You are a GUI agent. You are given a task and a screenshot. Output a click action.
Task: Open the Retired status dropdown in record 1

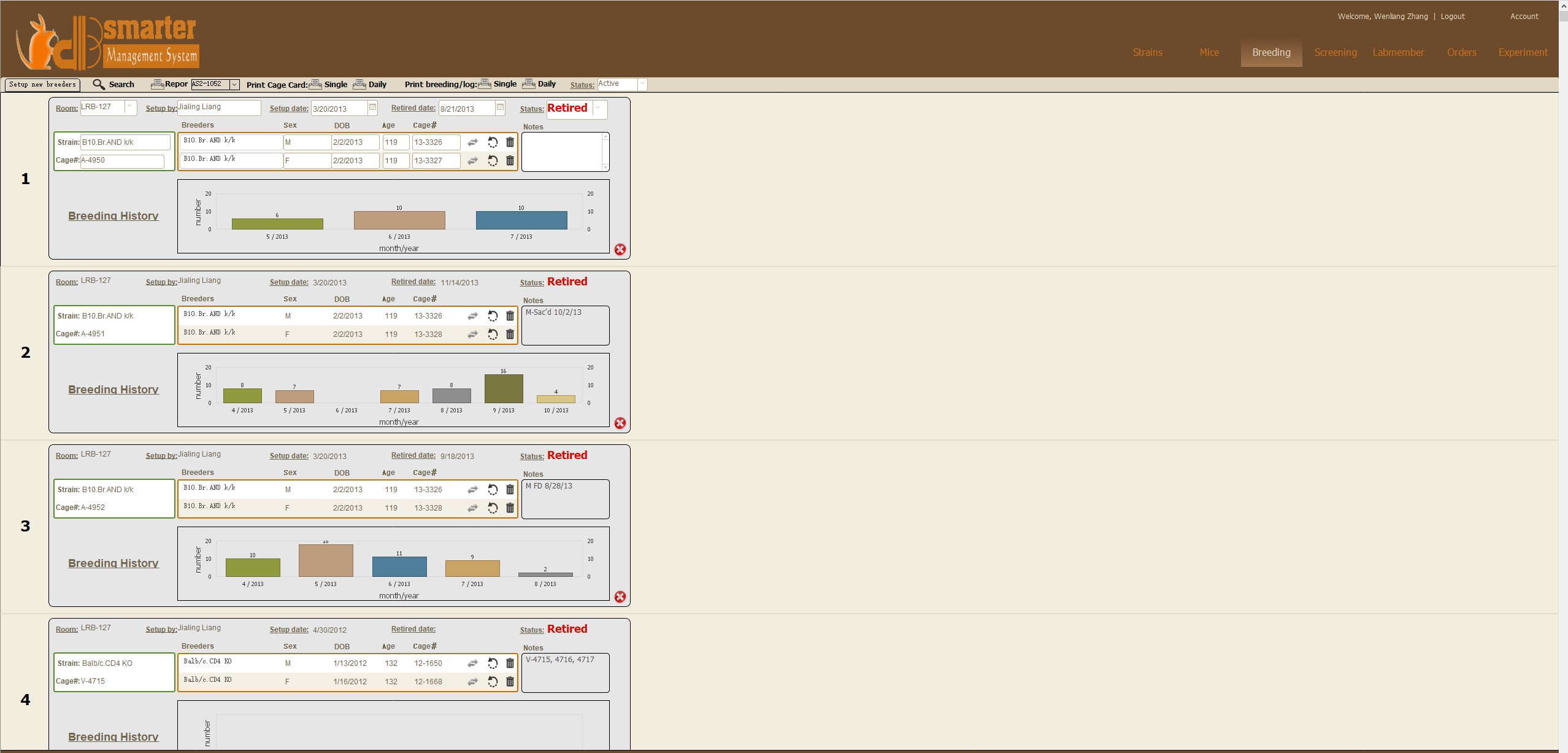point(598,109)
